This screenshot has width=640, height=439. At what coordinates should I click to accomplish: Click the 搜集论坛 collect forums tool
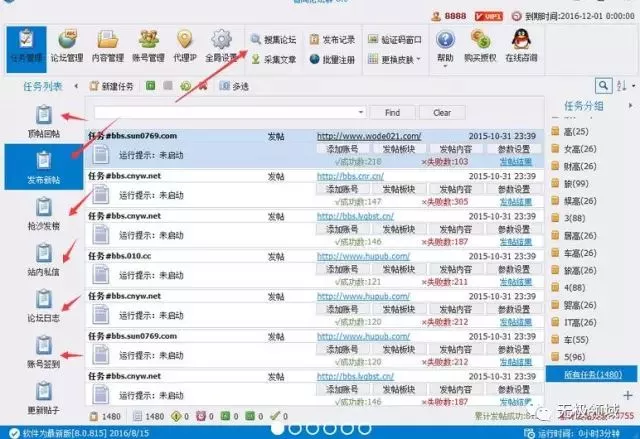pyautogui.click(x=273, y=40)
